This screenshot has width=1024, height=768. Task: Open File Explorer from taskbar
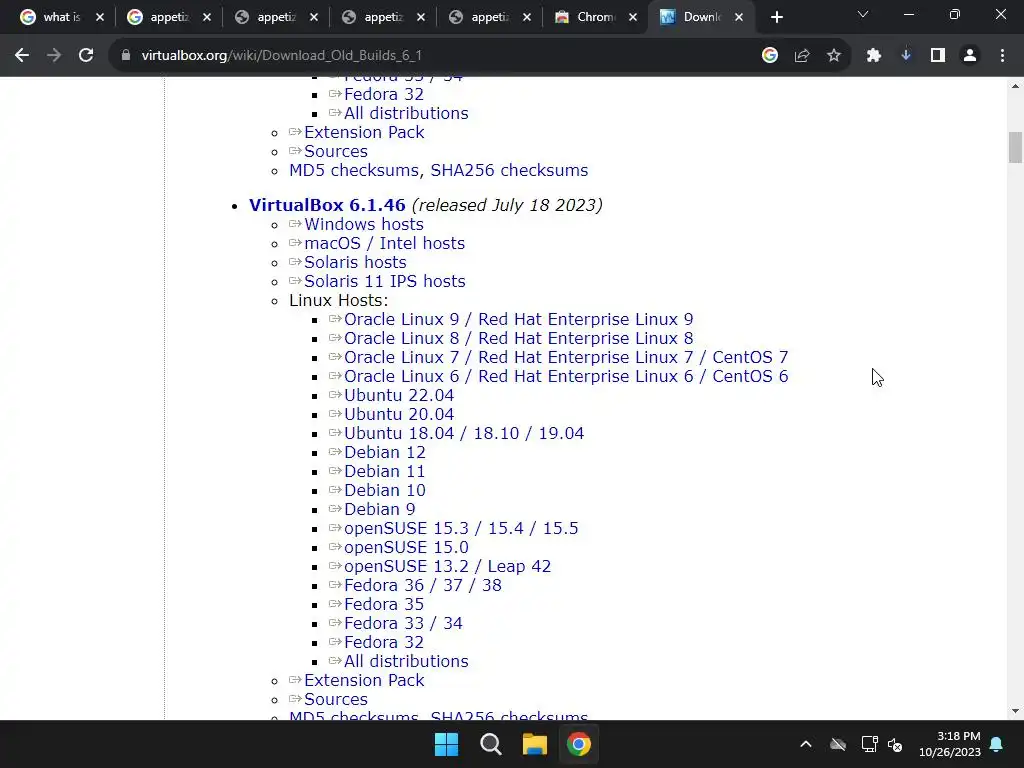tap(534, 744)
